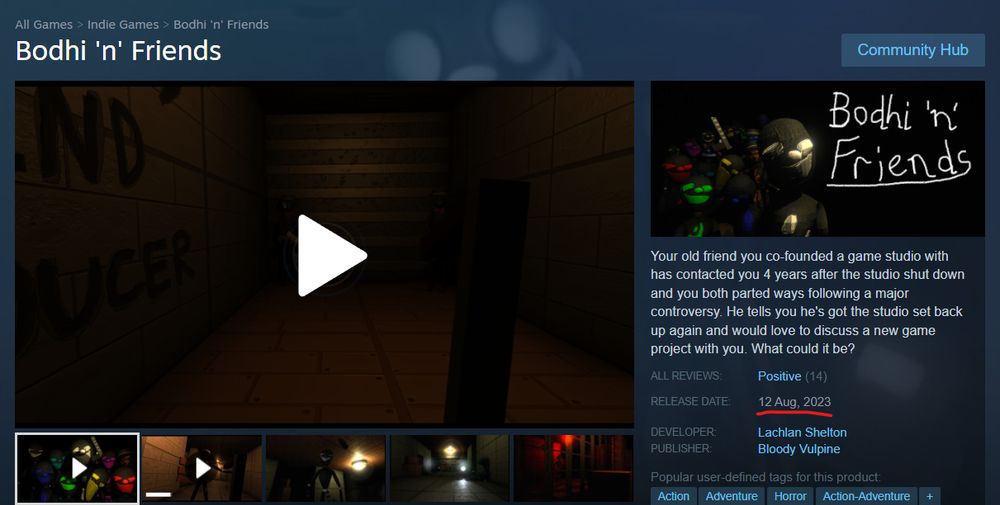This screenshot has width=1000, height=505.
Task: Click Bodhi 'n' Friends breadcrumb link
Action: tap(221, 24)
